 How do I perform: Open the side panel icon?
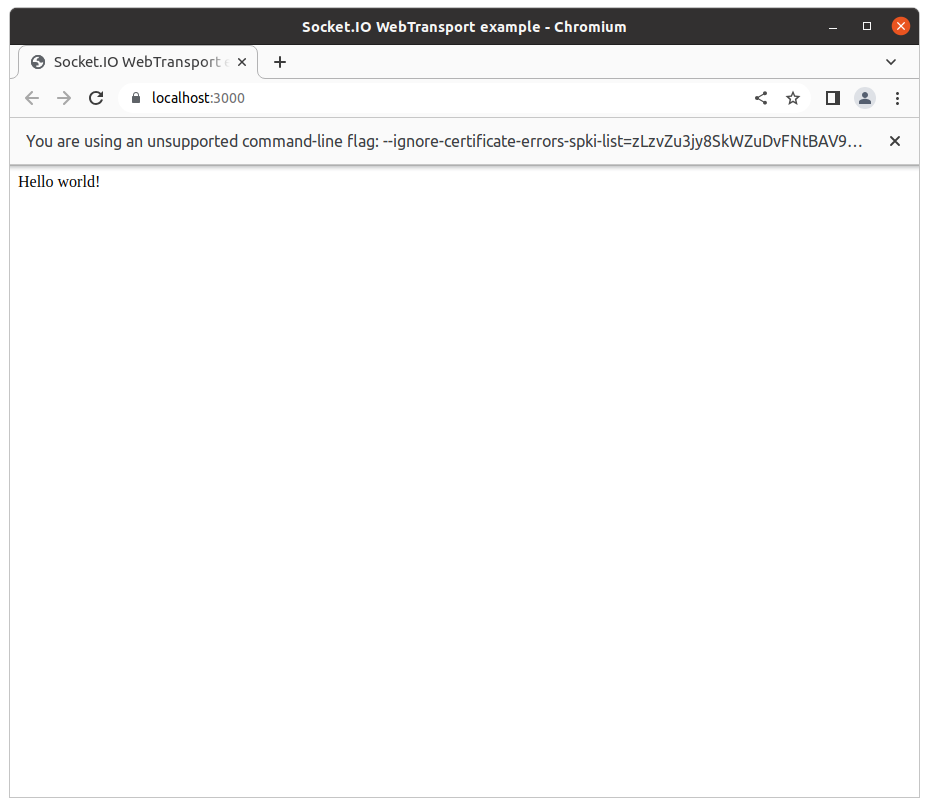pyautogui.click(x=833, y=98)
